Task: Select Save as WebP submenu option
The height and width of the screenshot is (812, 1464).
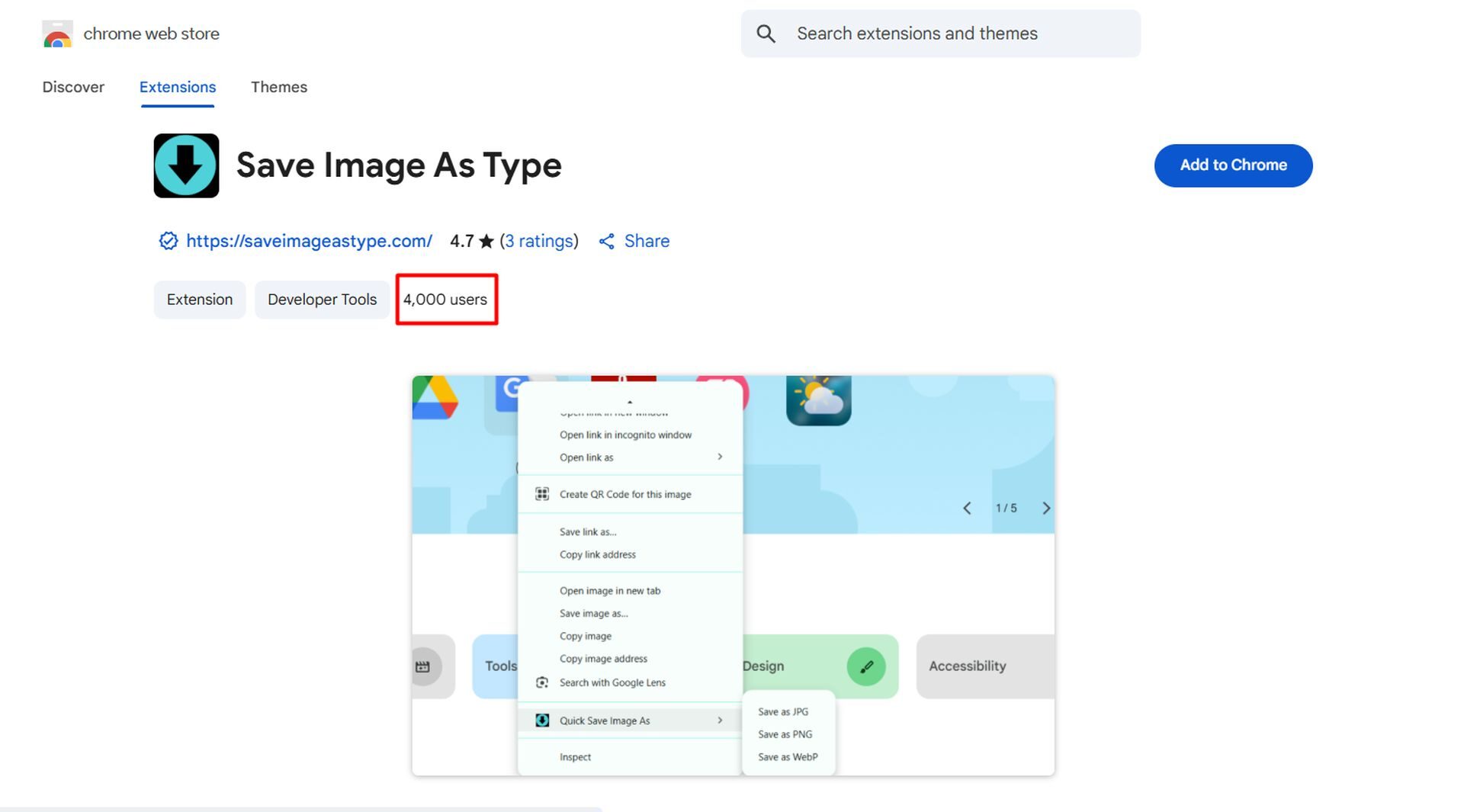Action: point(788,757)
